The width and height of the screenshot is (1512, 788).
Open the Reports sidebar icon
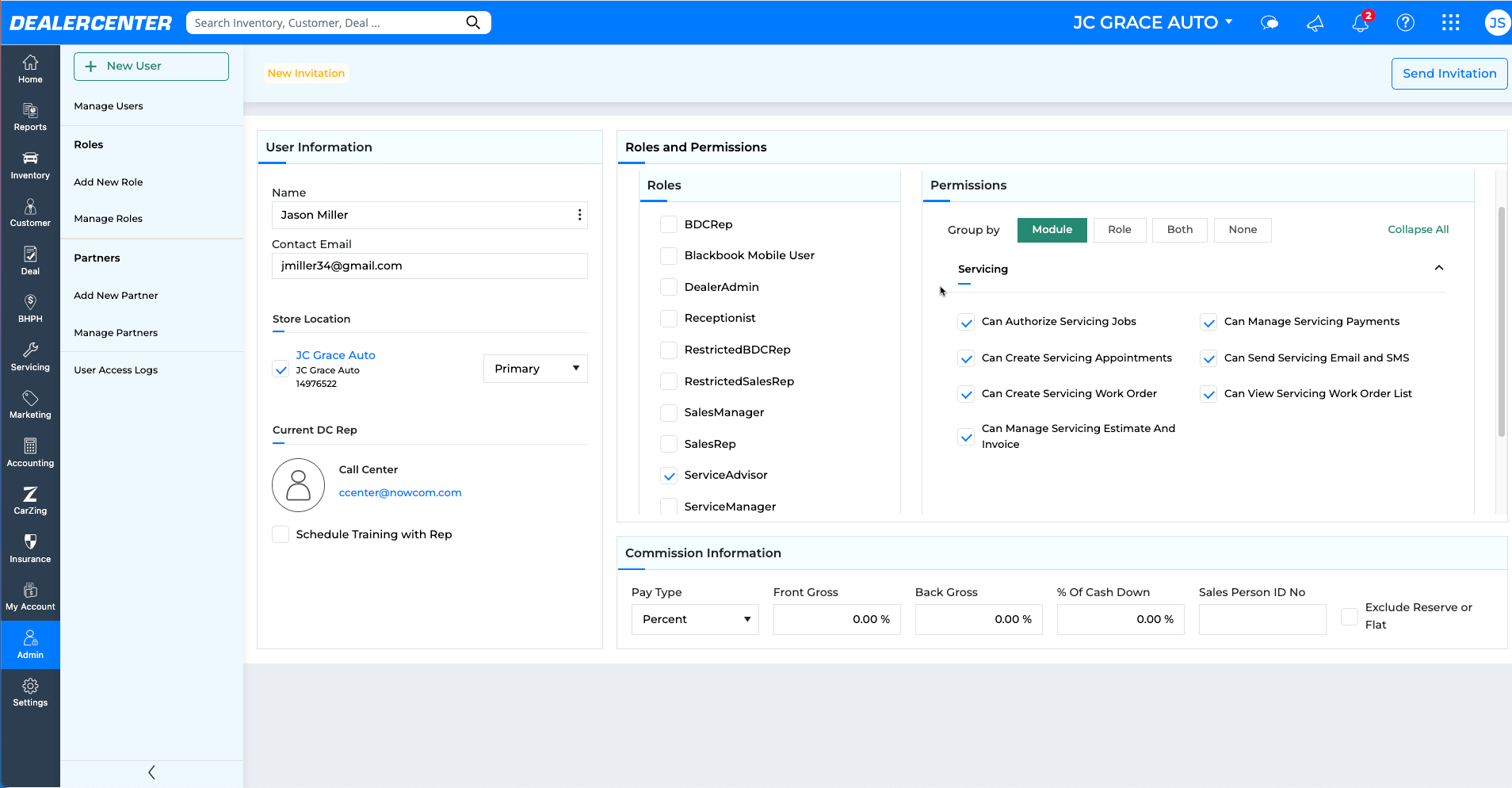point(30,117)
